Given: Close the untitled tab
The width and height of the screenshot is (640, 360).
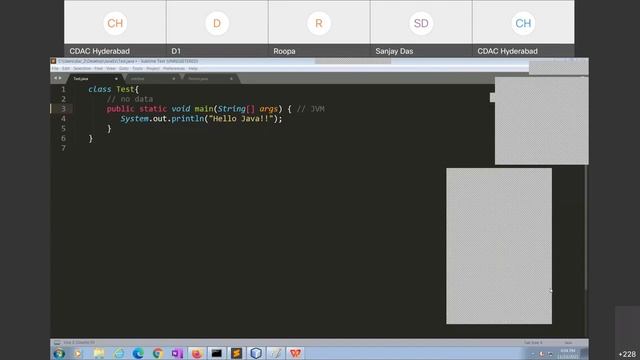Looking at the screenshot, I should click(173, 79).
